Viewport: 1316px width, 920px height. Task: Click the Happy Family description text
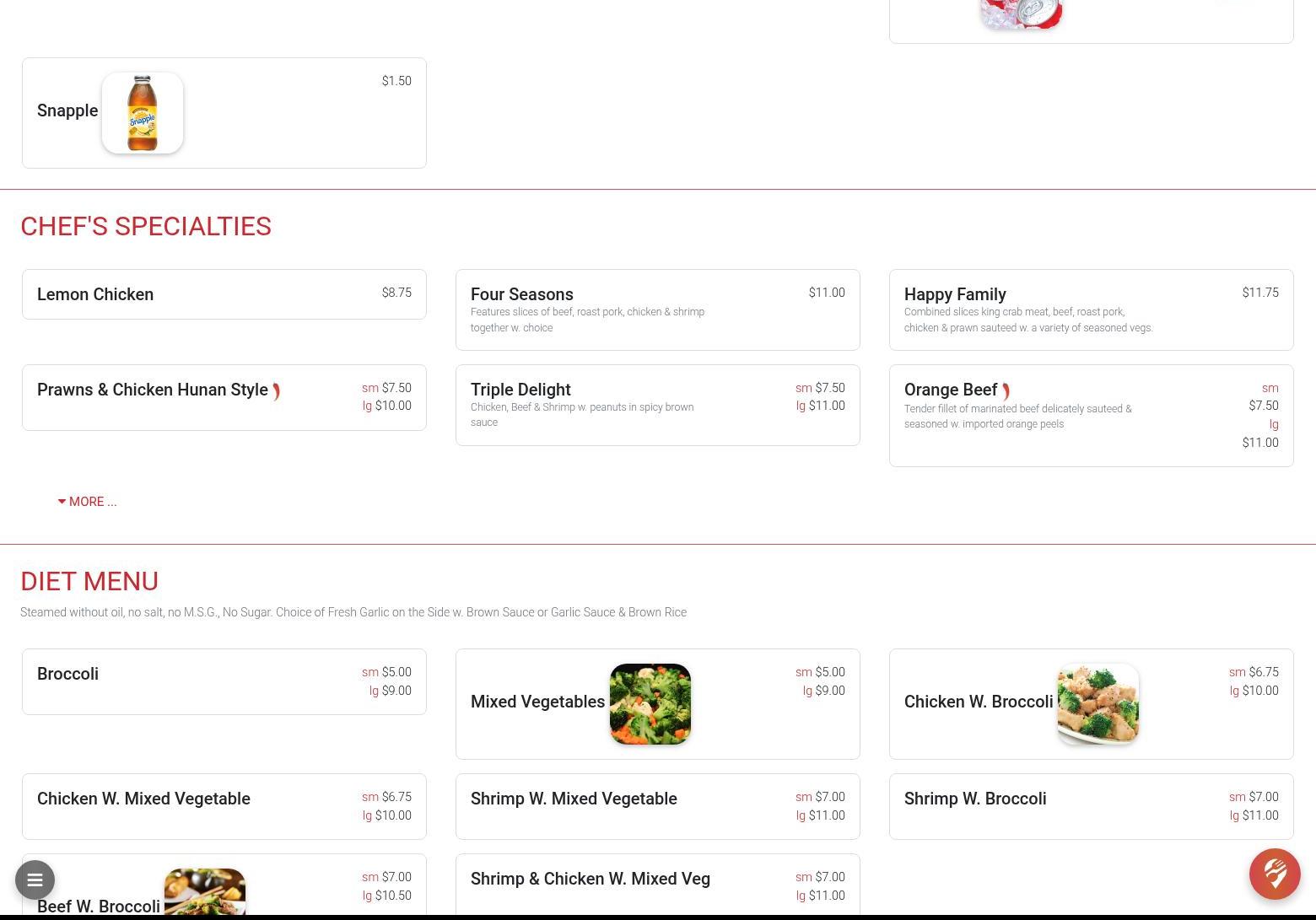(x=1028, y=320)
